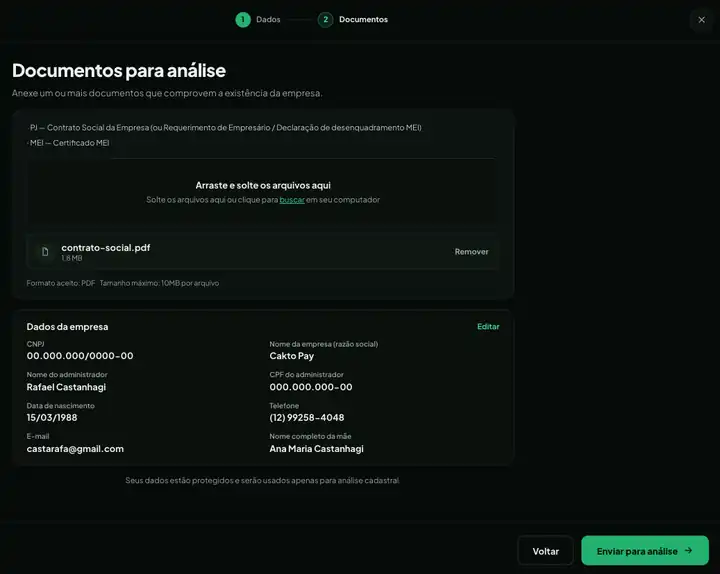Click the CPF value 000.000.000-00
This screenshot has height=574, width=720.
click(x=311, y=387)
